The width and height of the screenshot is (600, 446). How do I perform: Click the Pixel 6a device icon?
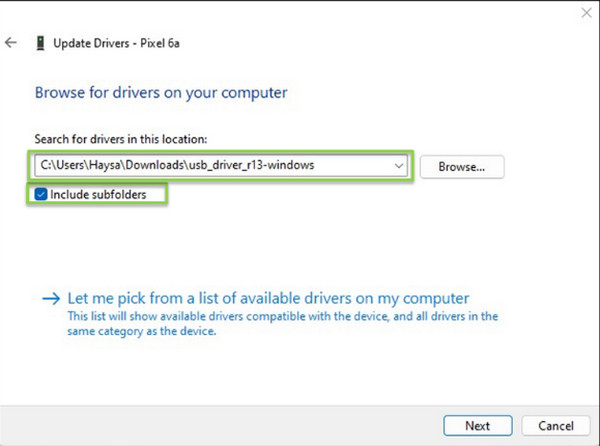[x=40, y=43]
